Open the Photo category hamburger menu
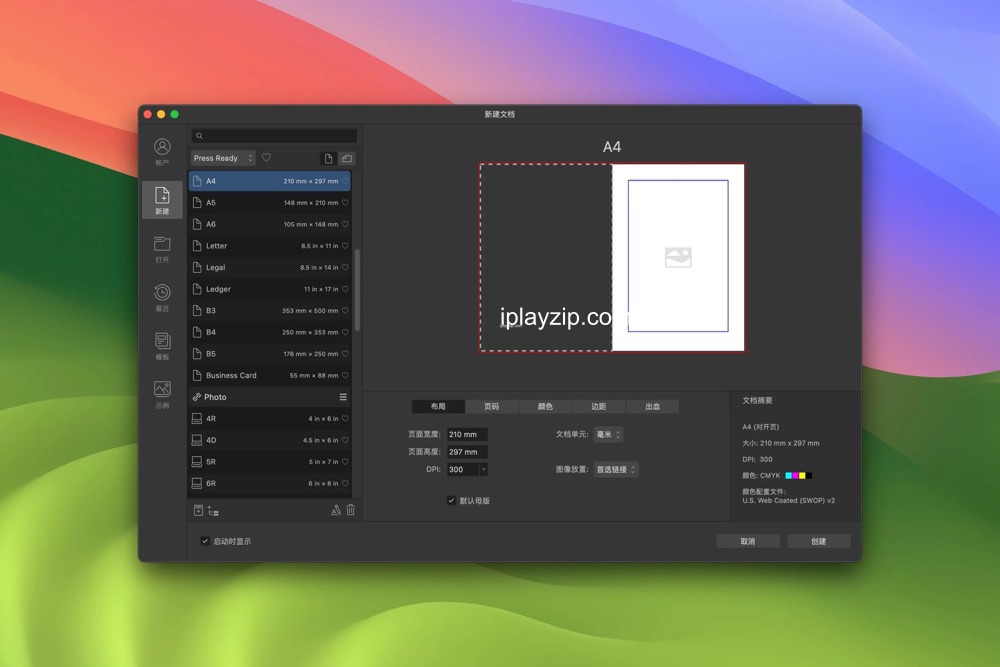 pyautogui.click(x=343, y=397)
